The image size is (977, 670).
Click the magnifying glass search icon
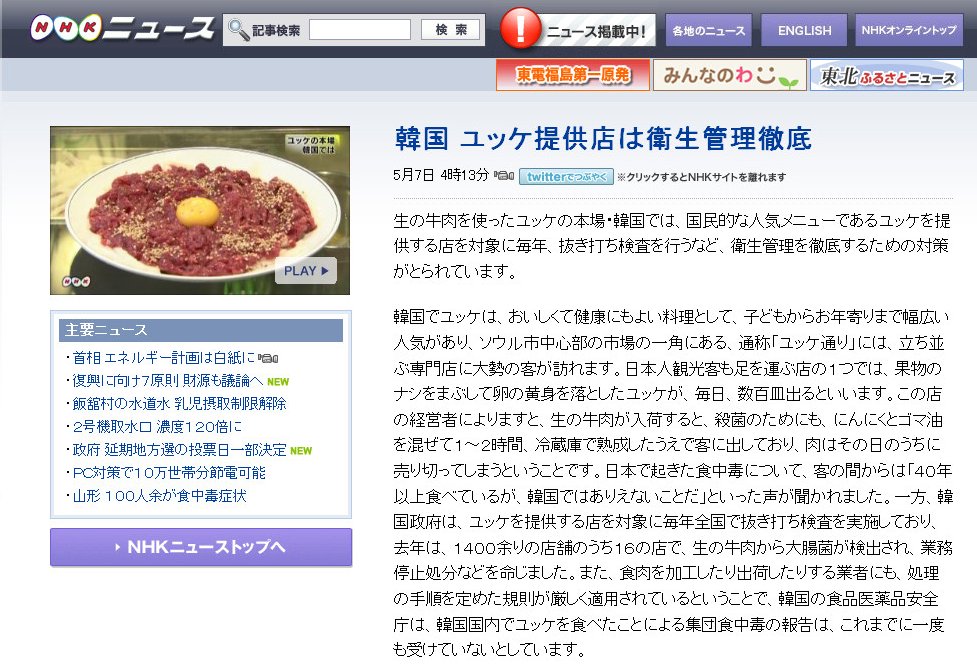click(238, 29)
